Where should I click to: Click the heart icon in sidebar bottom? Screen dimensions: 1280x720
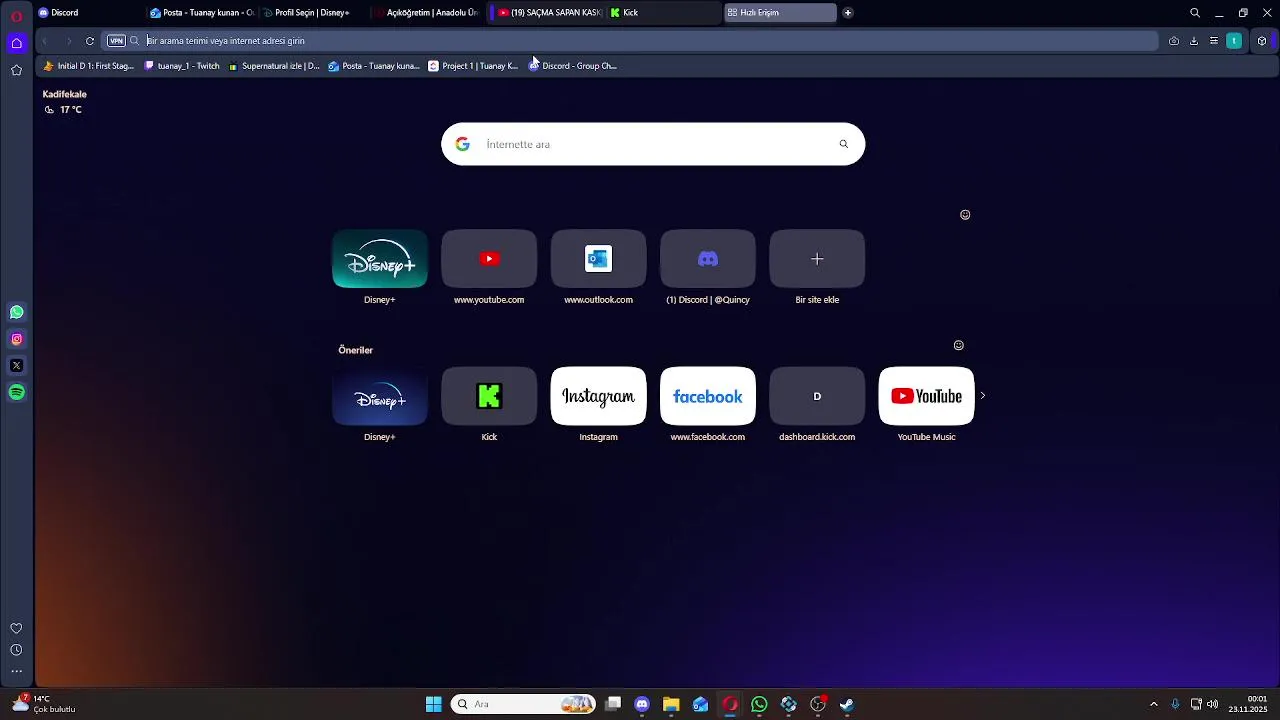[16, 628]
